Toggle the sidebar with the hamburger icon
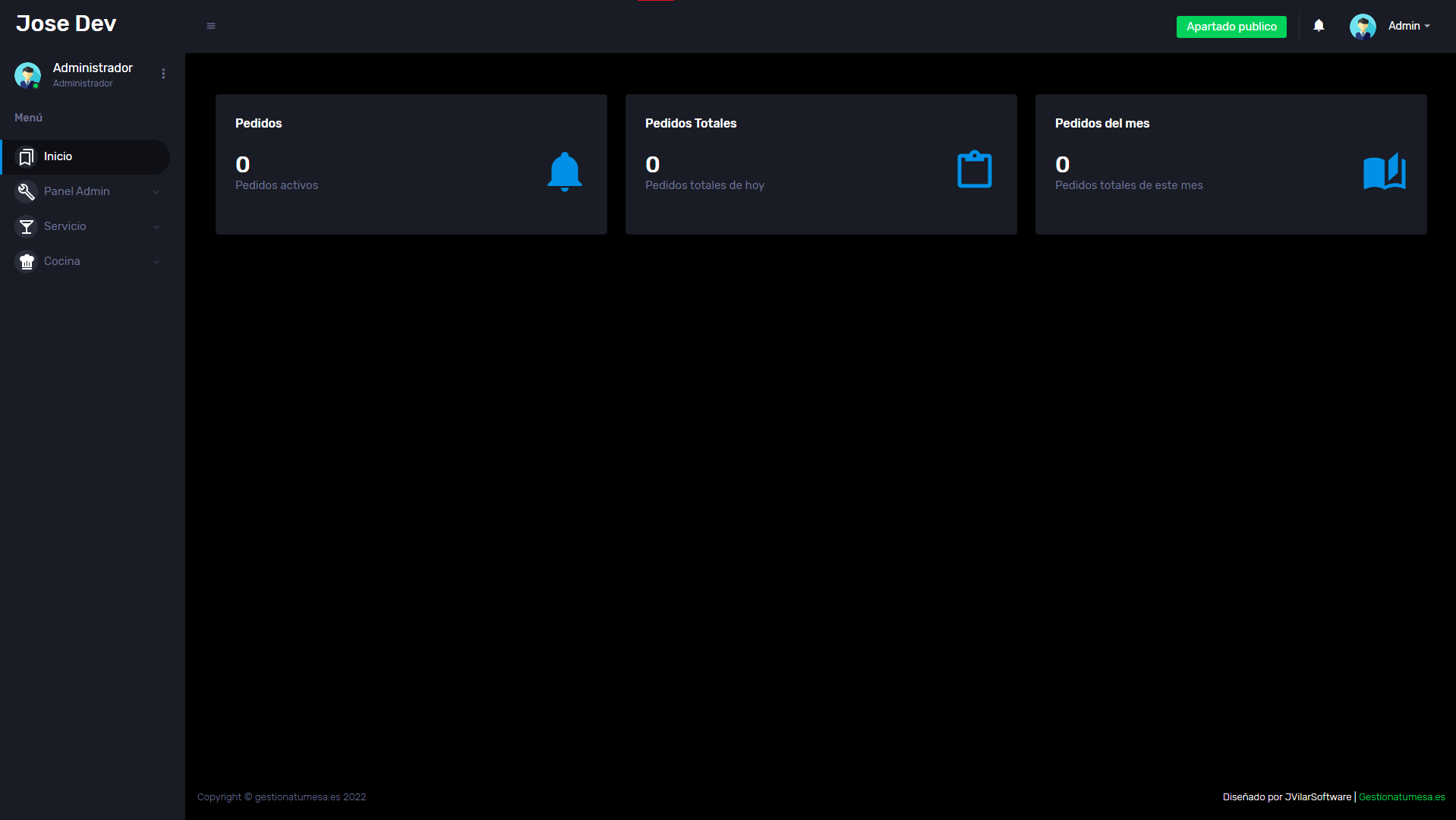1456x820 pixels. tap(211, 26)
